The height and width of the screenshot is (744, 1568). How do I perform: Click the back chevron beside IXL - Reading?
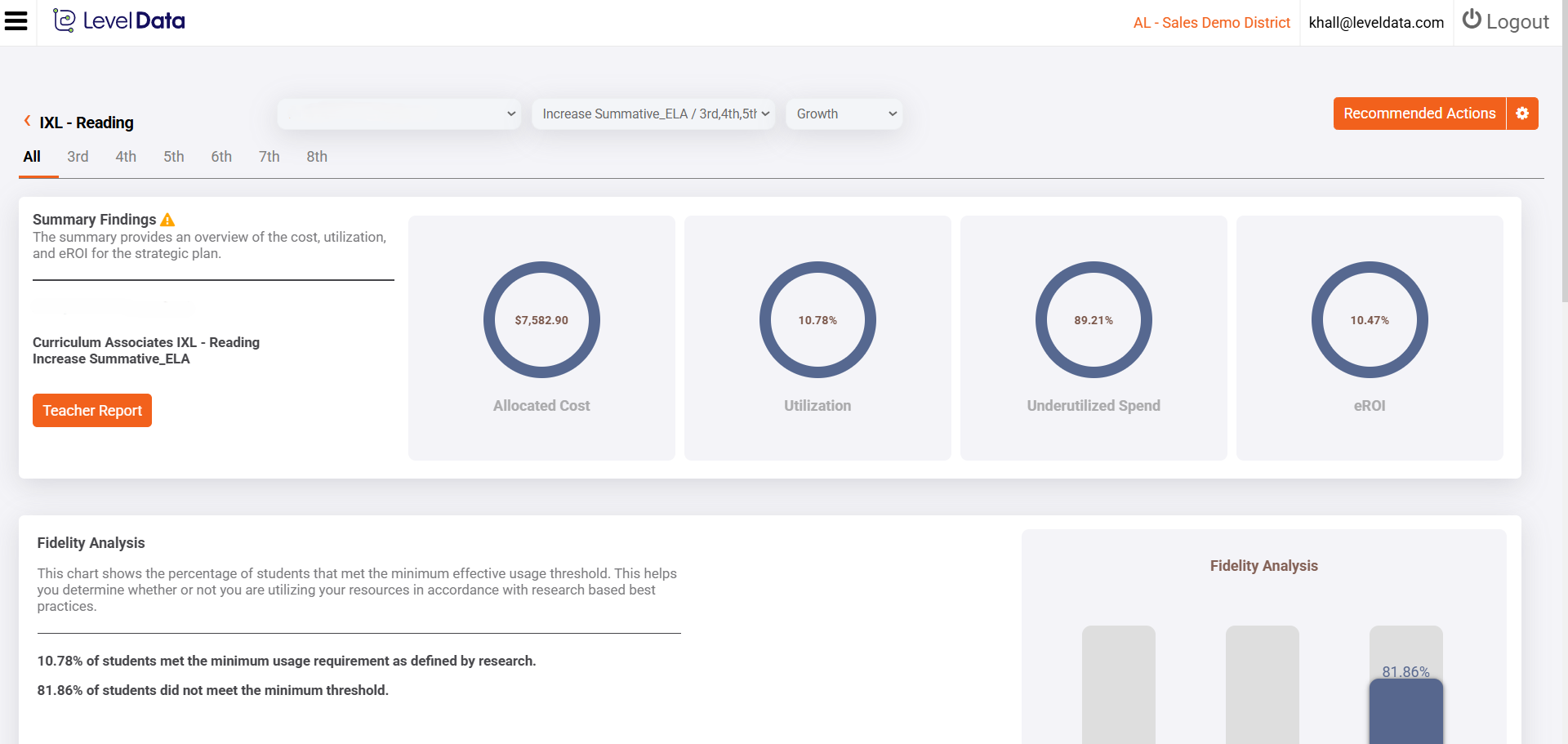(27, 121)
